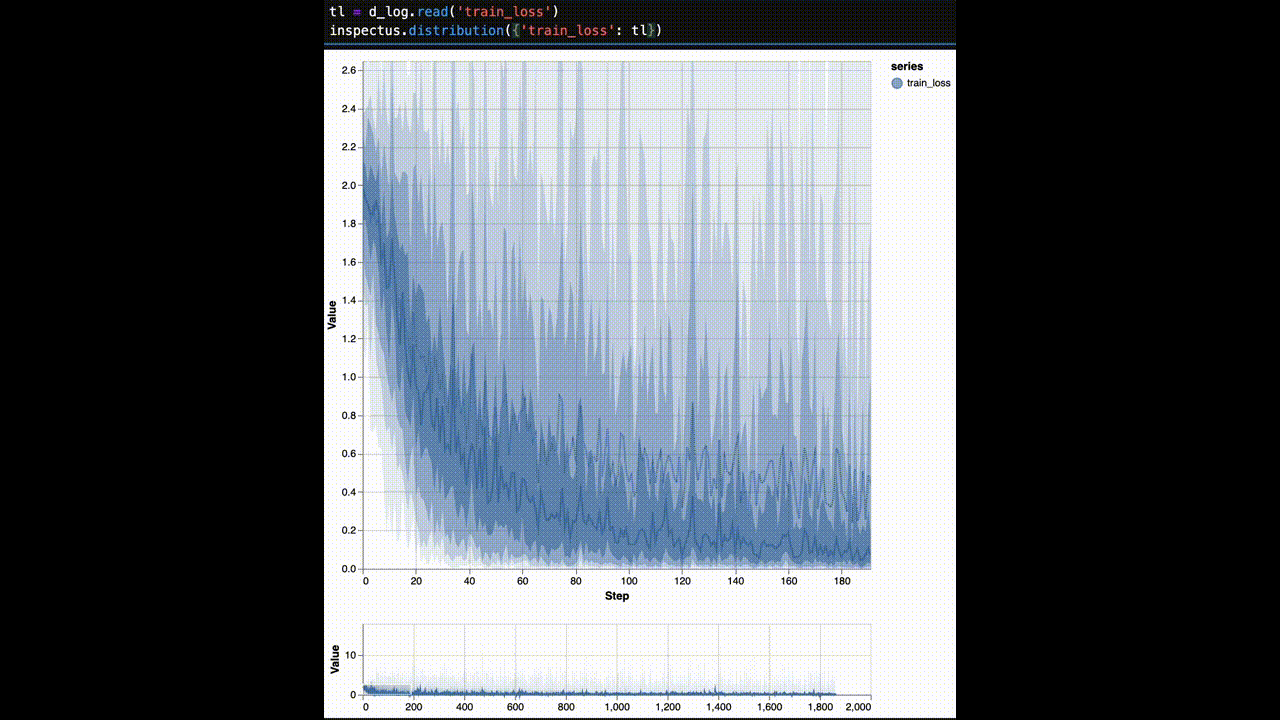Click the first code line reading train_loss

coord(444,12)
